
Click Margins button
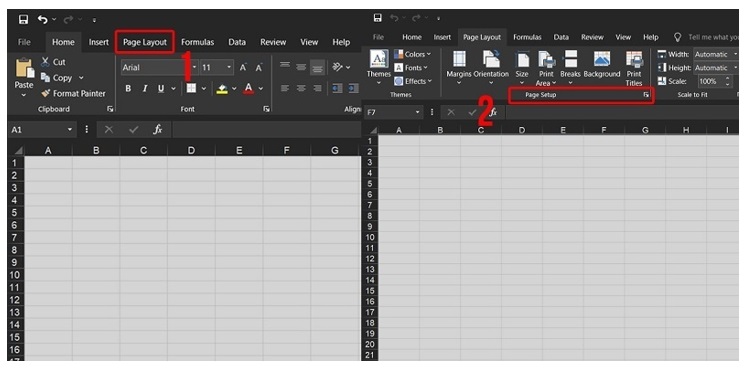pyautogui.click(x=459, y=68)
